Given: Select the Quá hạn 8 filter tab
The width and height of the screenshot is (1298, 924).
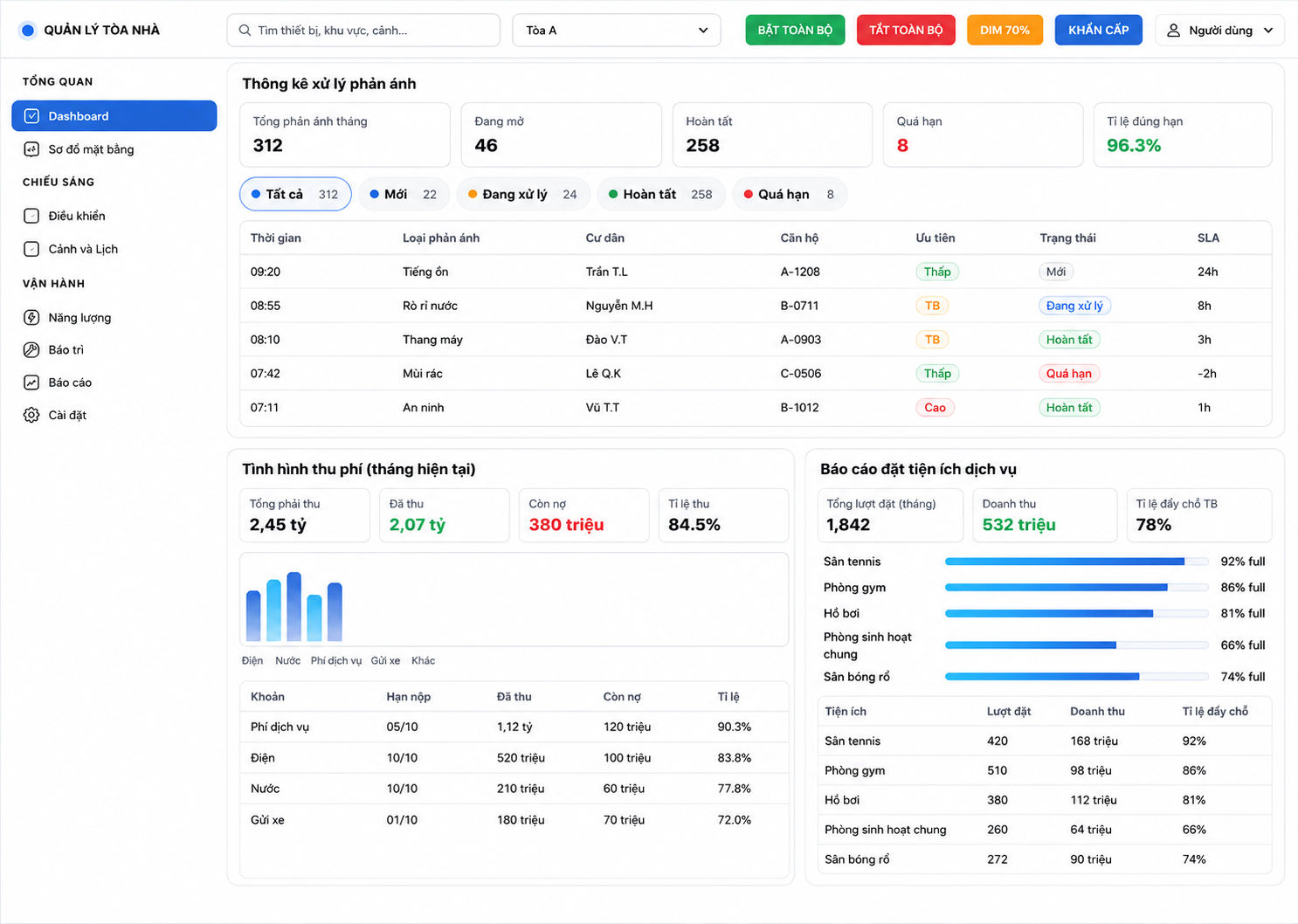Looking at the screenshot, I should point(789,194).
